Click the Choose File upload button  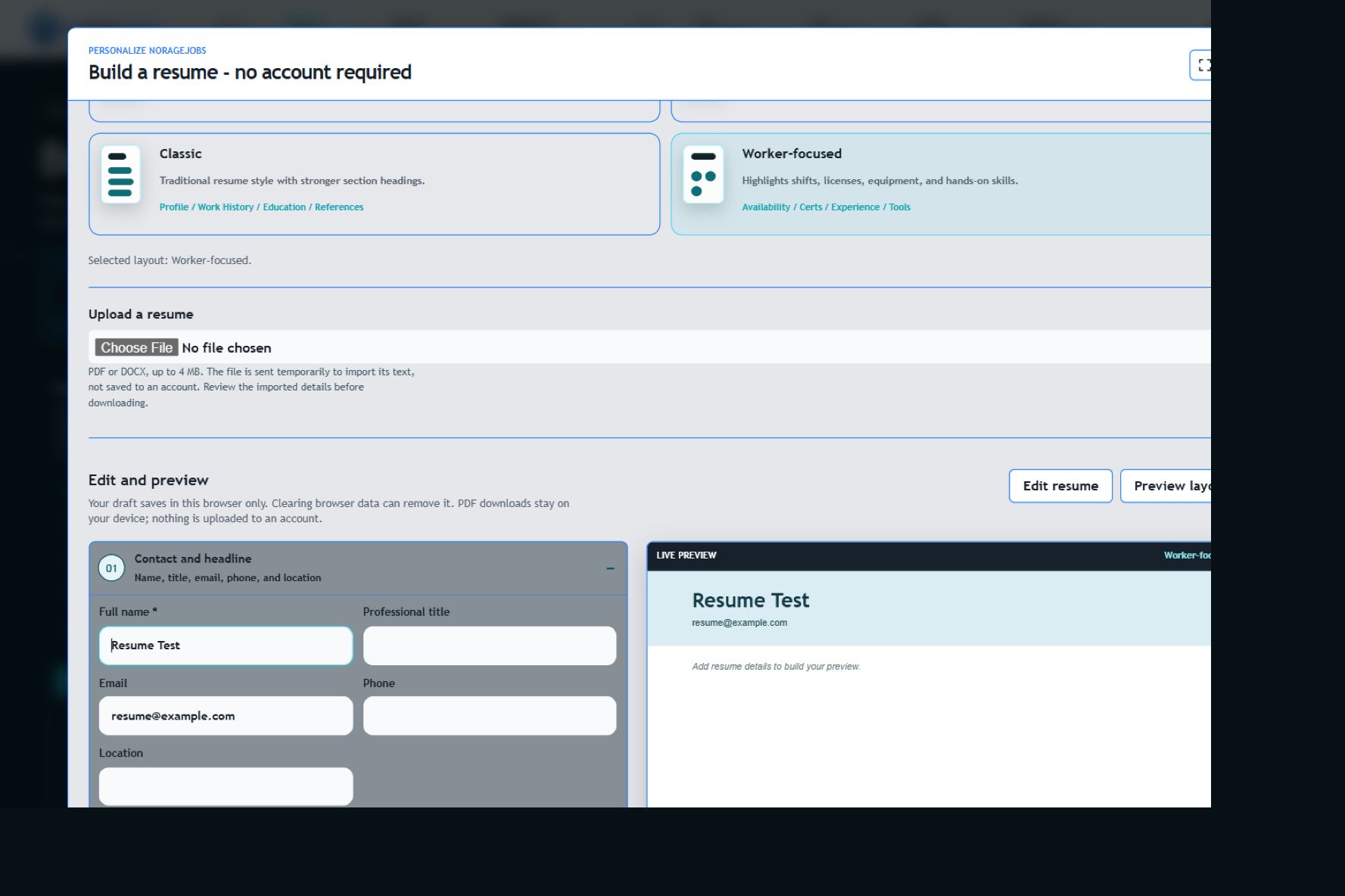pyautogui.click(x=136, y=347)
